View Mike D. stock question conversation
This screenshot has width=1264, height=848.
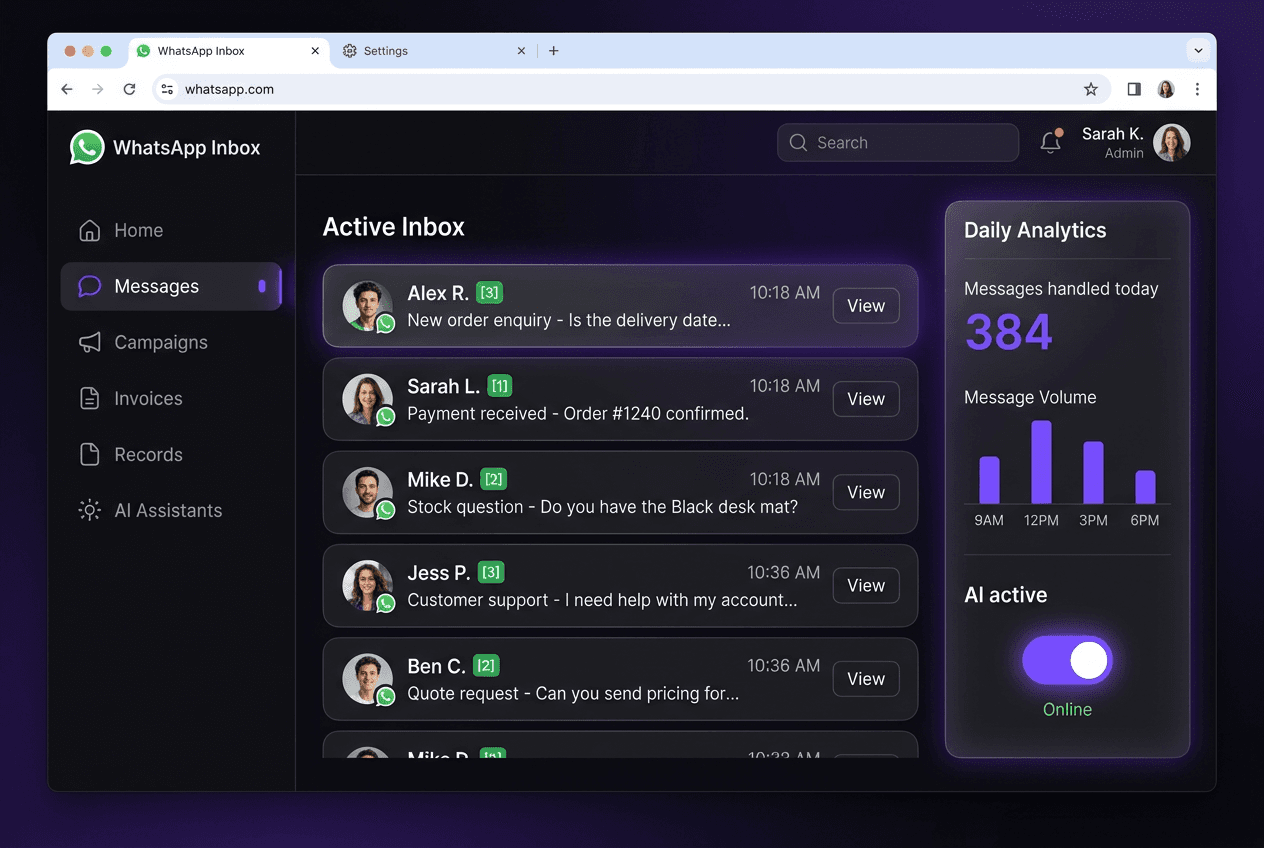(x=866, y=492)
